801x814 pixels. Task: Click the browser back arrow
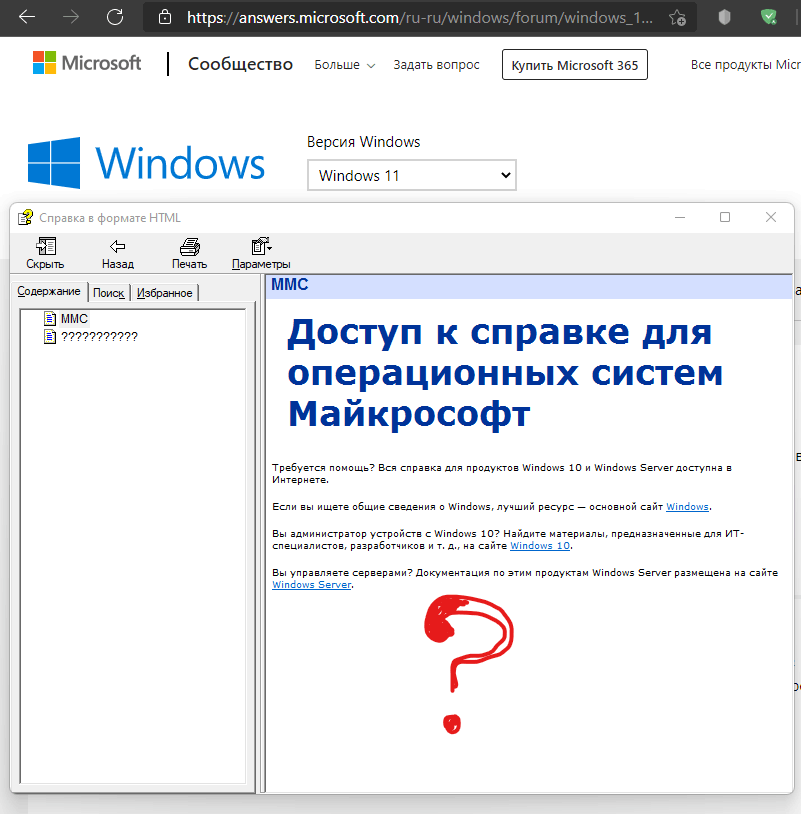(26, 17)
